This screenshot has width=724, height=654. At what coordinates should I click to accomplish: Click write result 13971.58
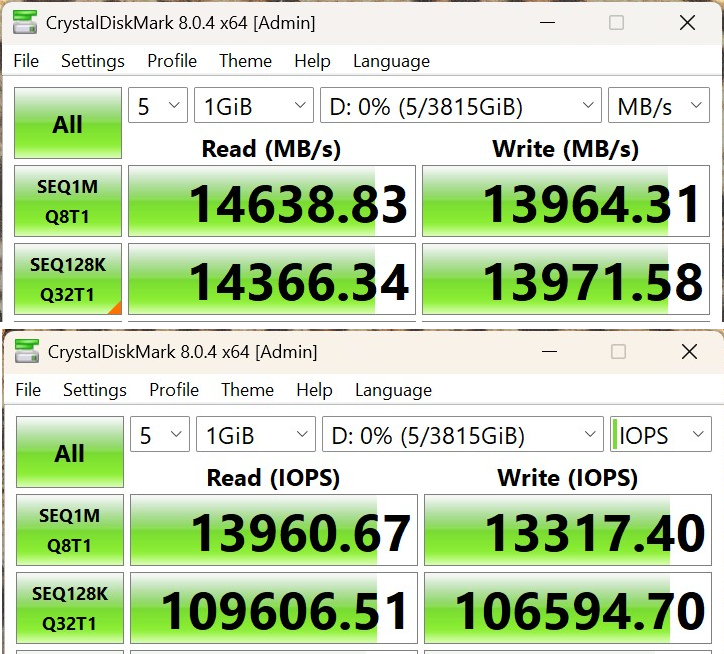[x=566, y=279]
